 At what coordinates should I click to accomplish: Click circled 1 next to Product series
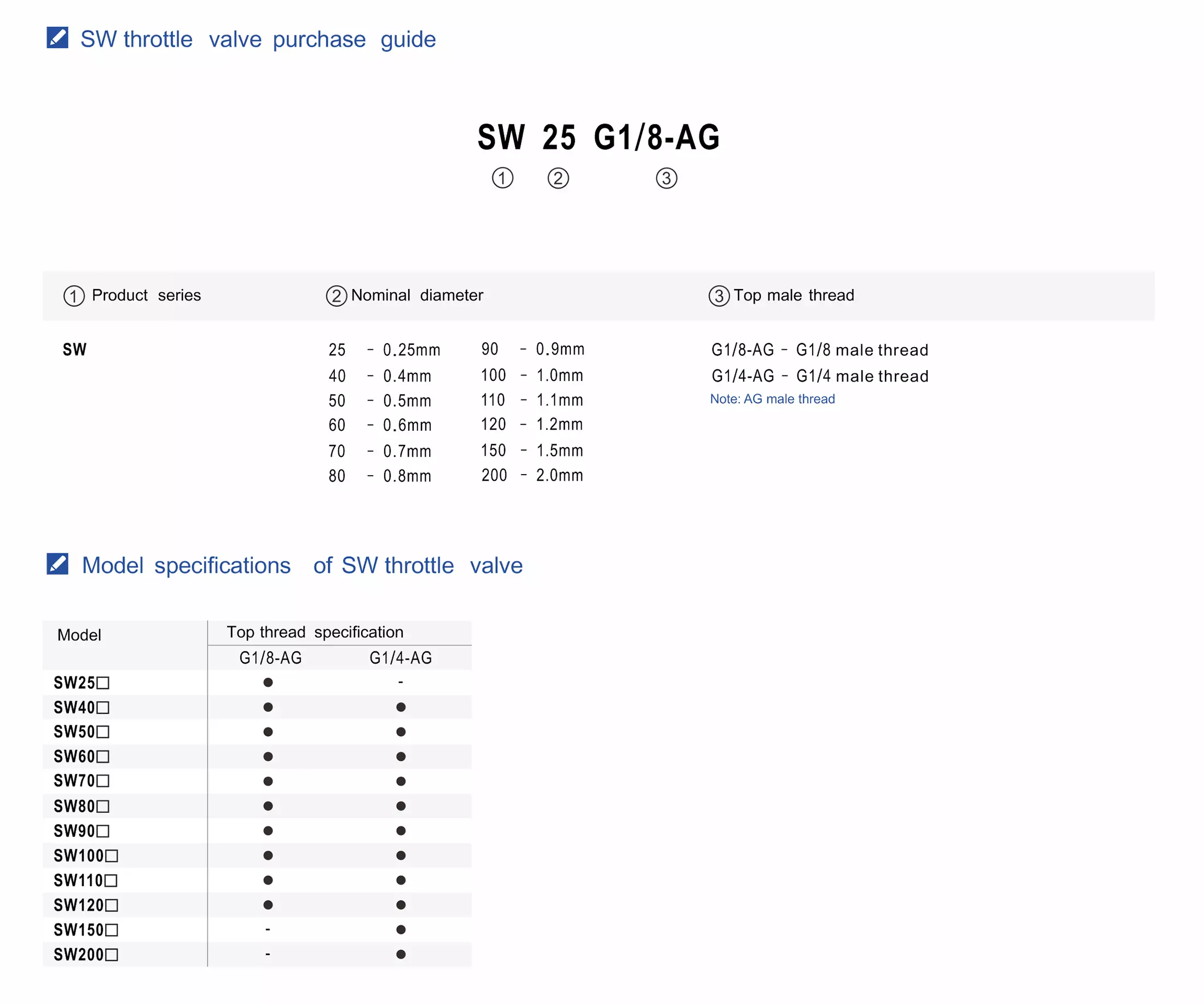pyautogui.click(x=74, y=296)
